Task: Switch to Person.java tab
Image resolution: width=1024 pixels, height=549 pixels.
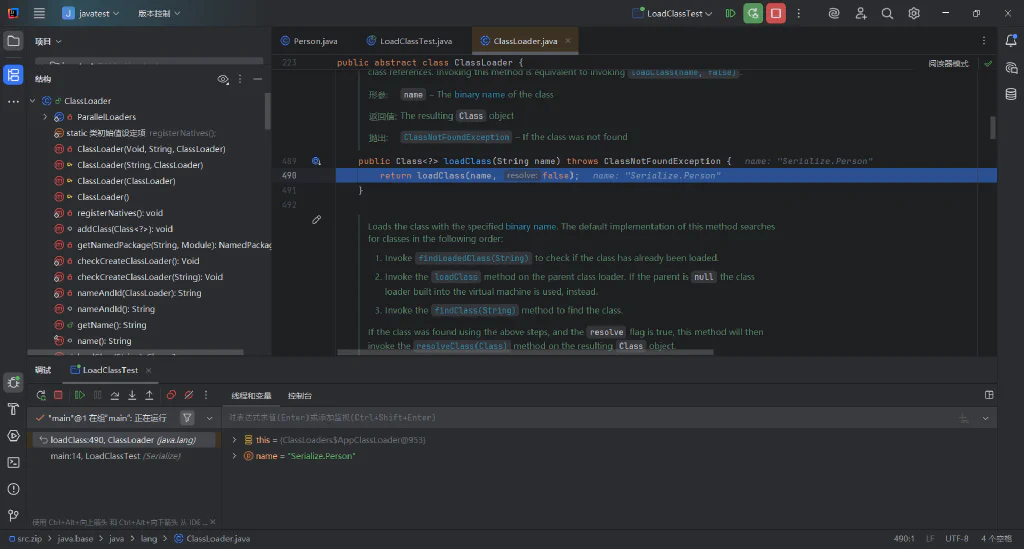Action: 309,41
